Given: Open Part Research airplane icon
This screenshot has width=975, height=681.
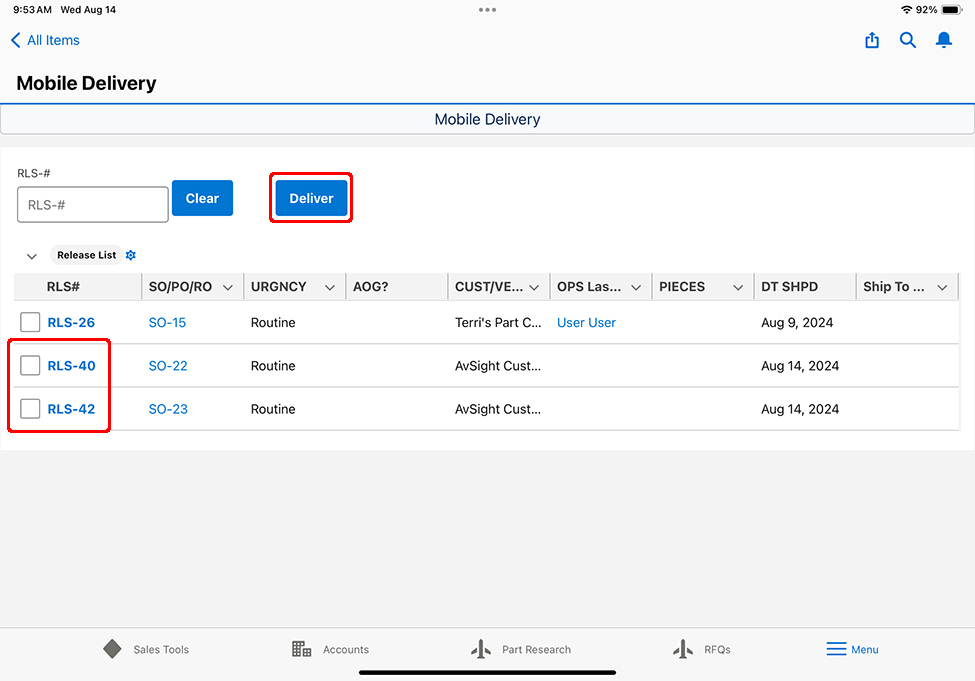Looking at the screenshot, I should [x=481, y=649].
